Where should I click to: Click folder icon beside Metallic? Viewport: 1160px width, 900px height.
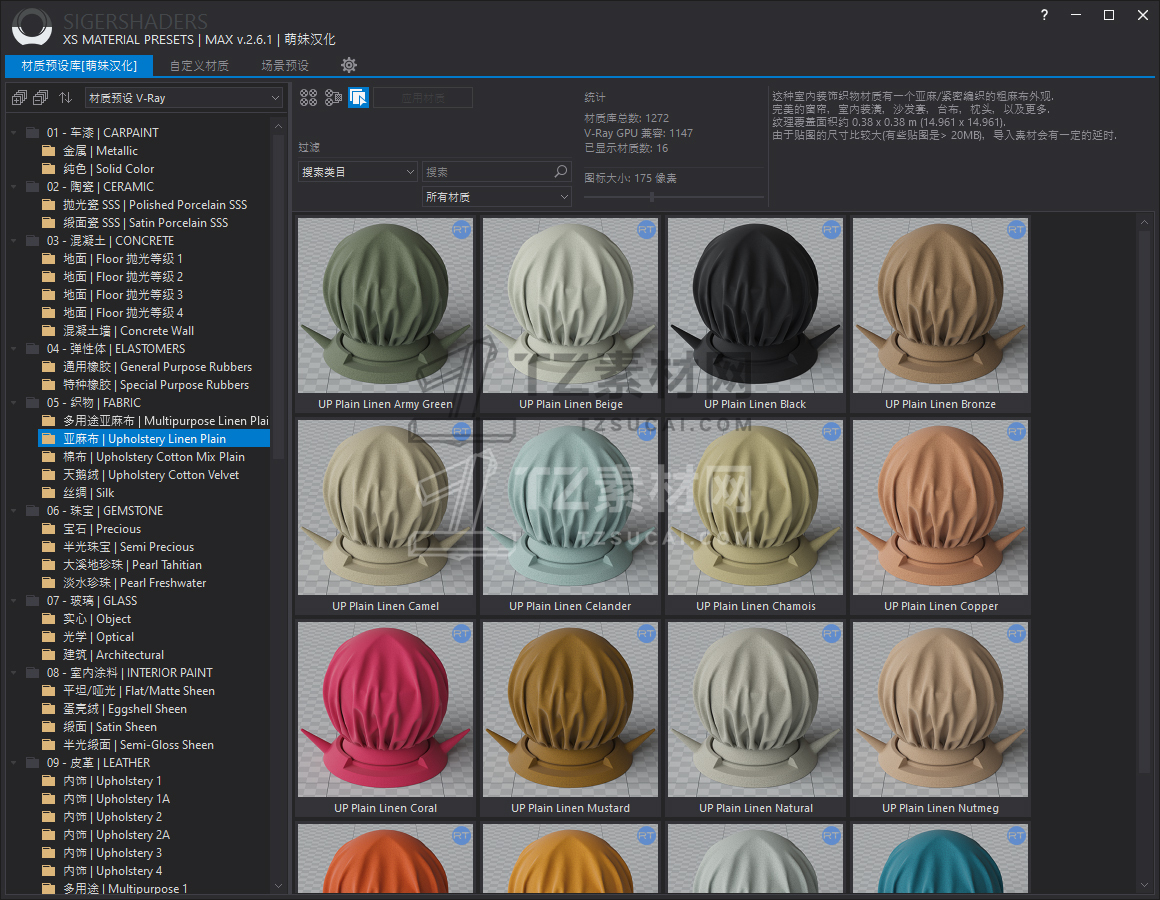click(49, 151)
